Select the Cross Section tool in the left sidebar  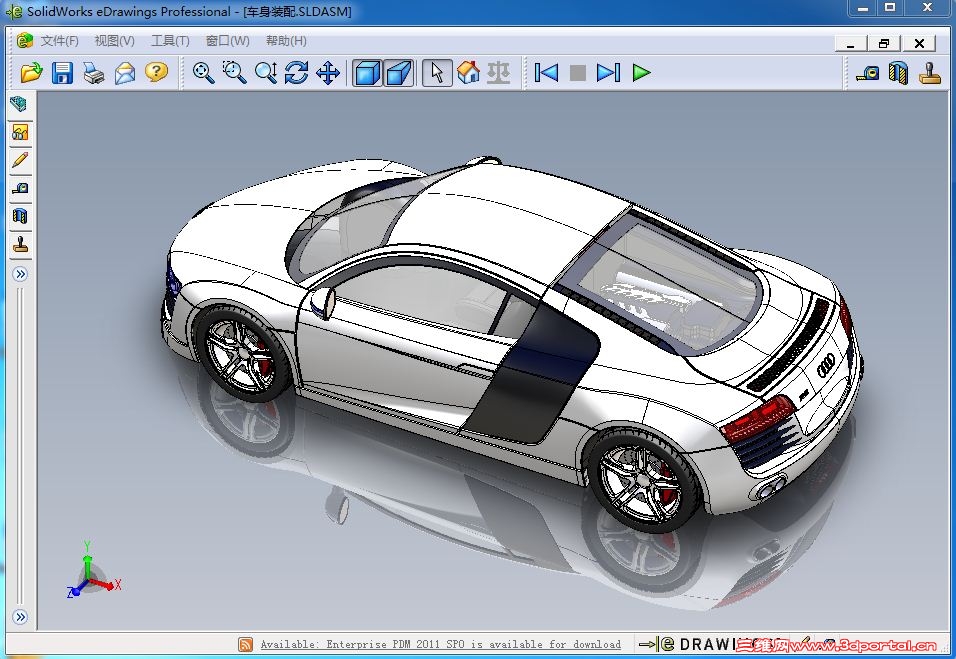pos(20,216)
